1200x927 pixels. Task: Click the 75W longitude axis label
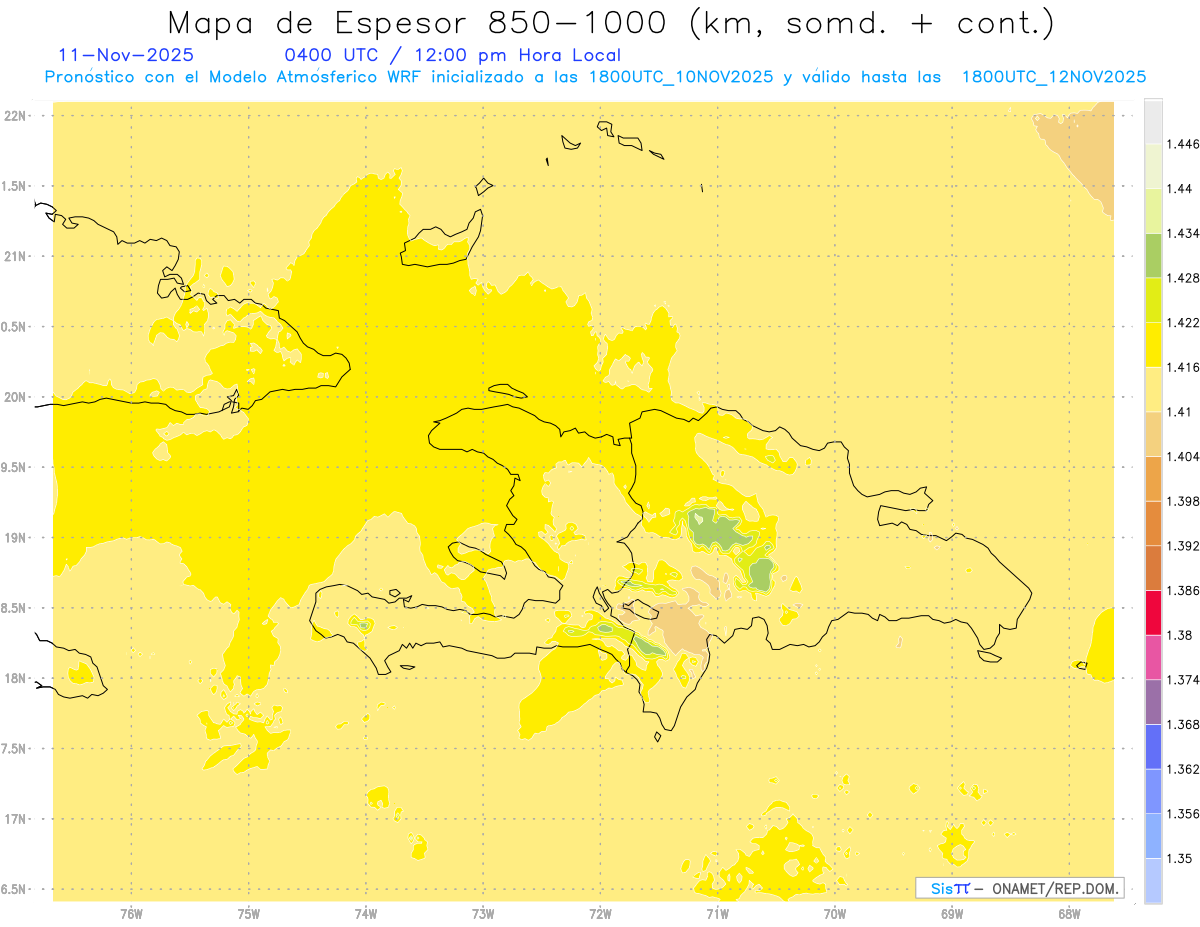click(x=249, y=914)
